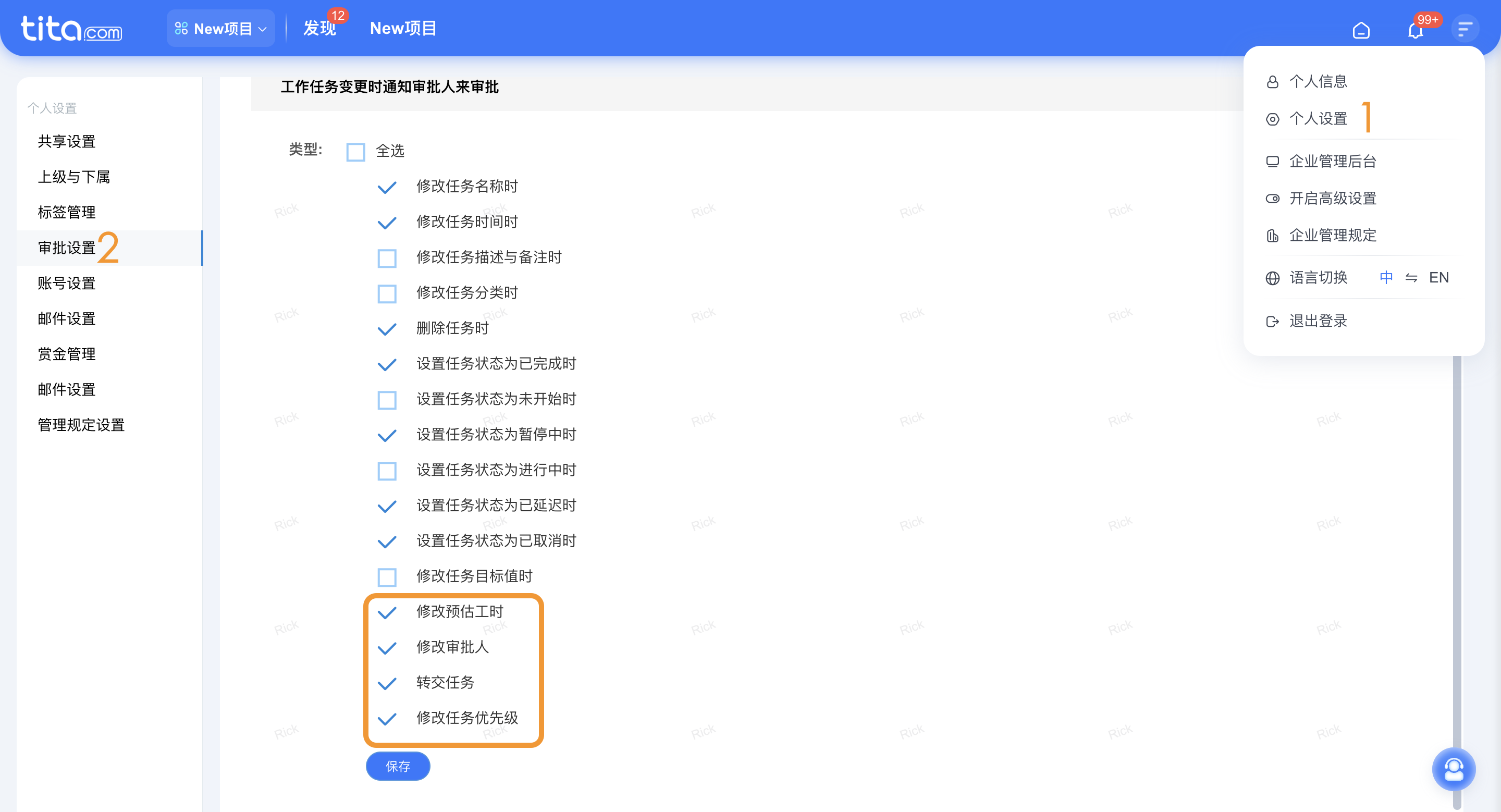Screen dimensions: 1501x812
Task: Open 管理规定设置 in sidebar
Action: pos(81,425)
